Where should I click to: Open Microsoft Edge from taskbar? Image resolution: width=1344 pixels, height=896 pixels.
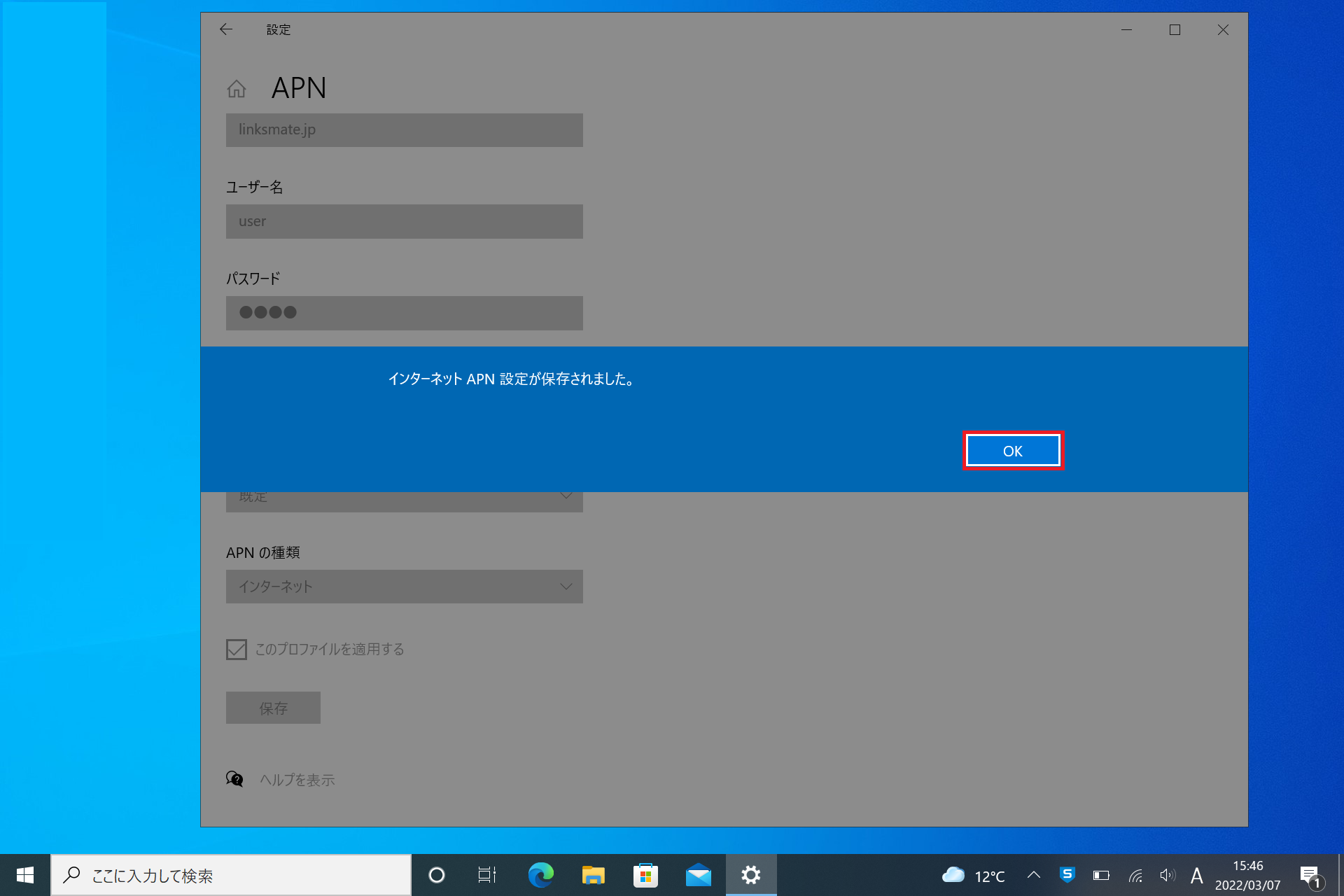(x=540, y=875)
